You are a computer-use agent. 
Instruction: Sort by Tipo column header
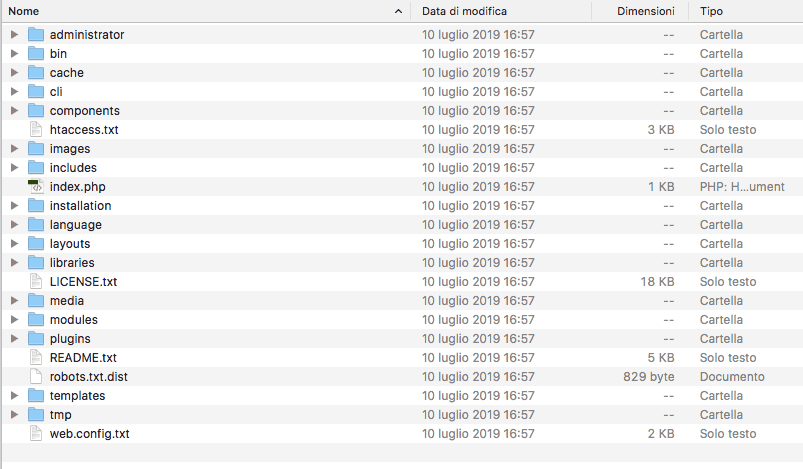coord(712,11)
